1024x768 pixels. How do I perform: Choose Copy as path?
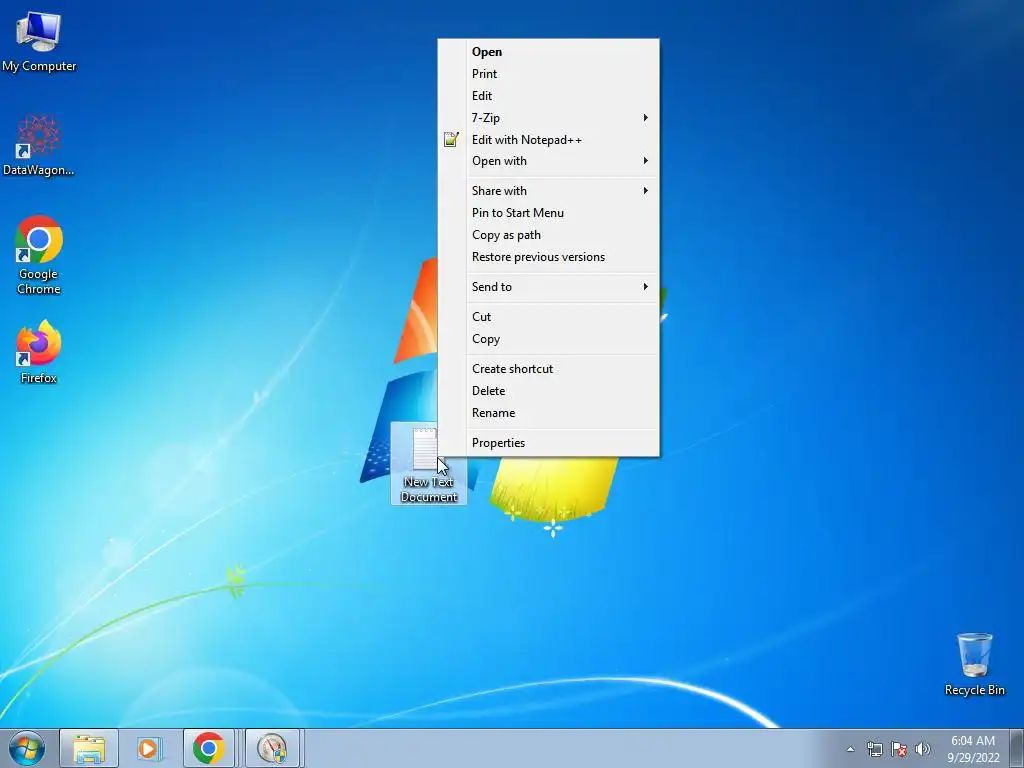(549, 235)
